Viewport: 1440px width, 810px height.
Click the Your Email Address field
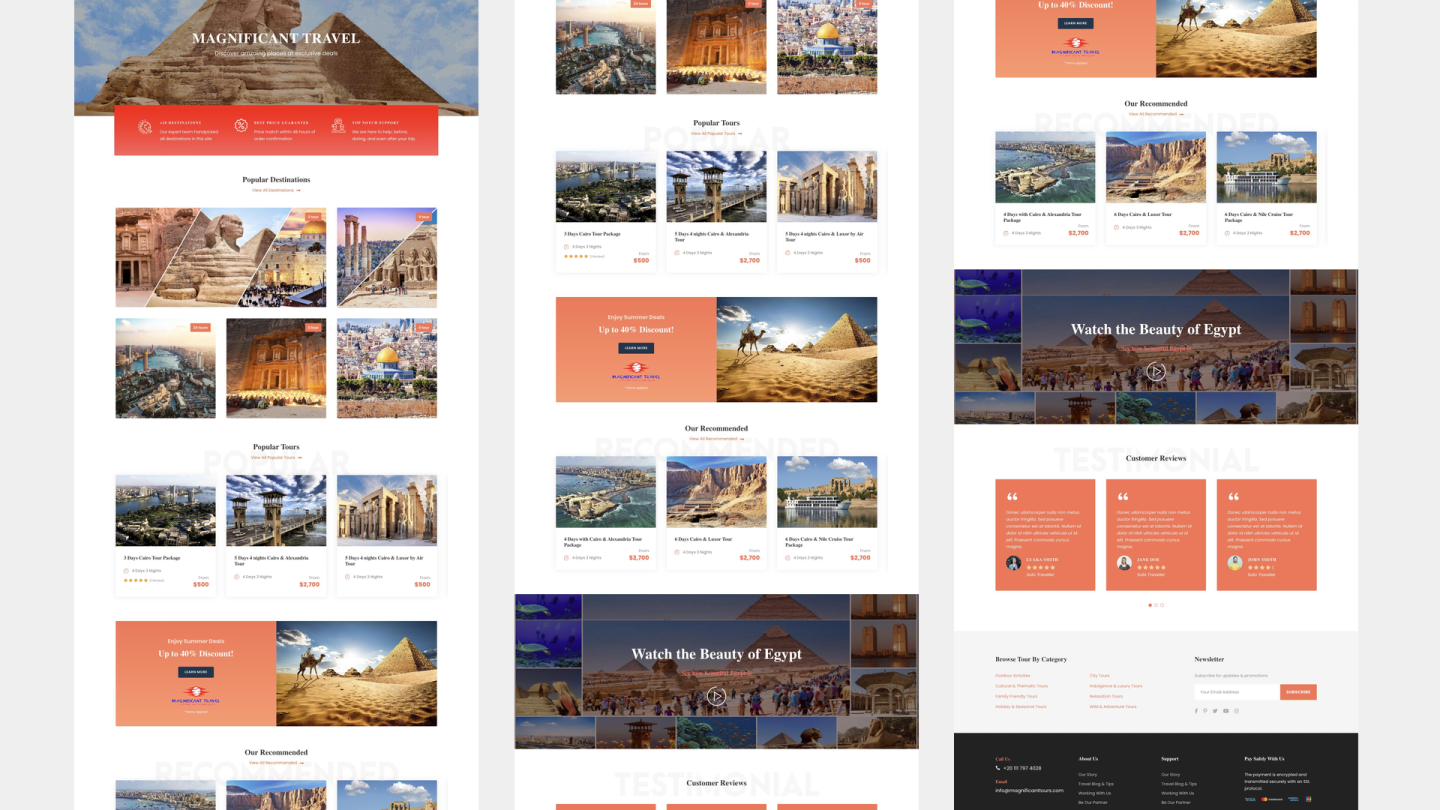[x=1237, y=692]
